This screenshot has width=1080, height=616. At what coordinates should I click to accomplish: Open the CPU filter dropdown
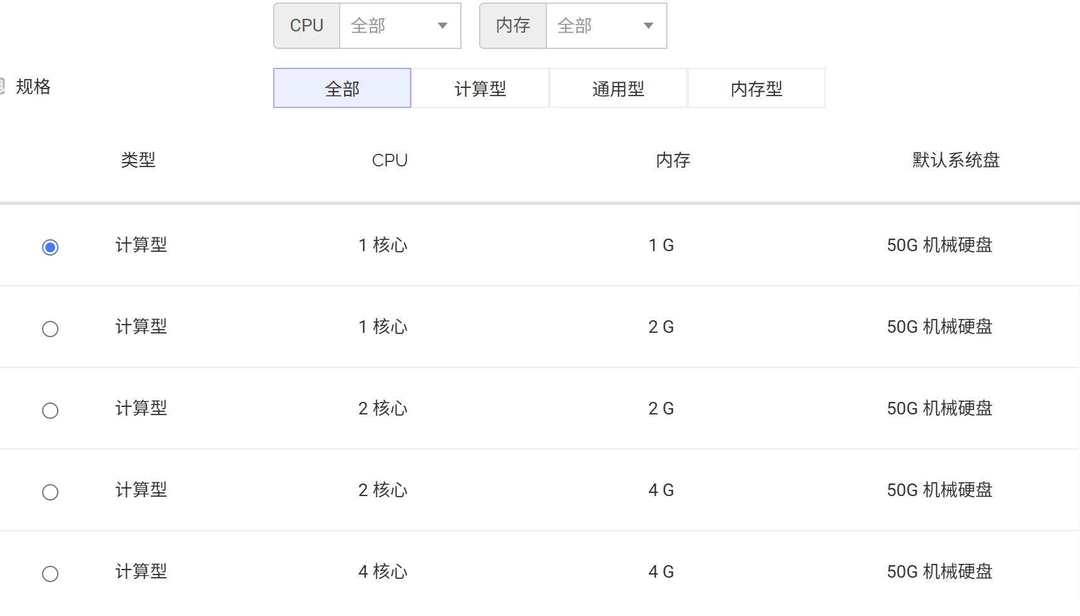point(399,26)
